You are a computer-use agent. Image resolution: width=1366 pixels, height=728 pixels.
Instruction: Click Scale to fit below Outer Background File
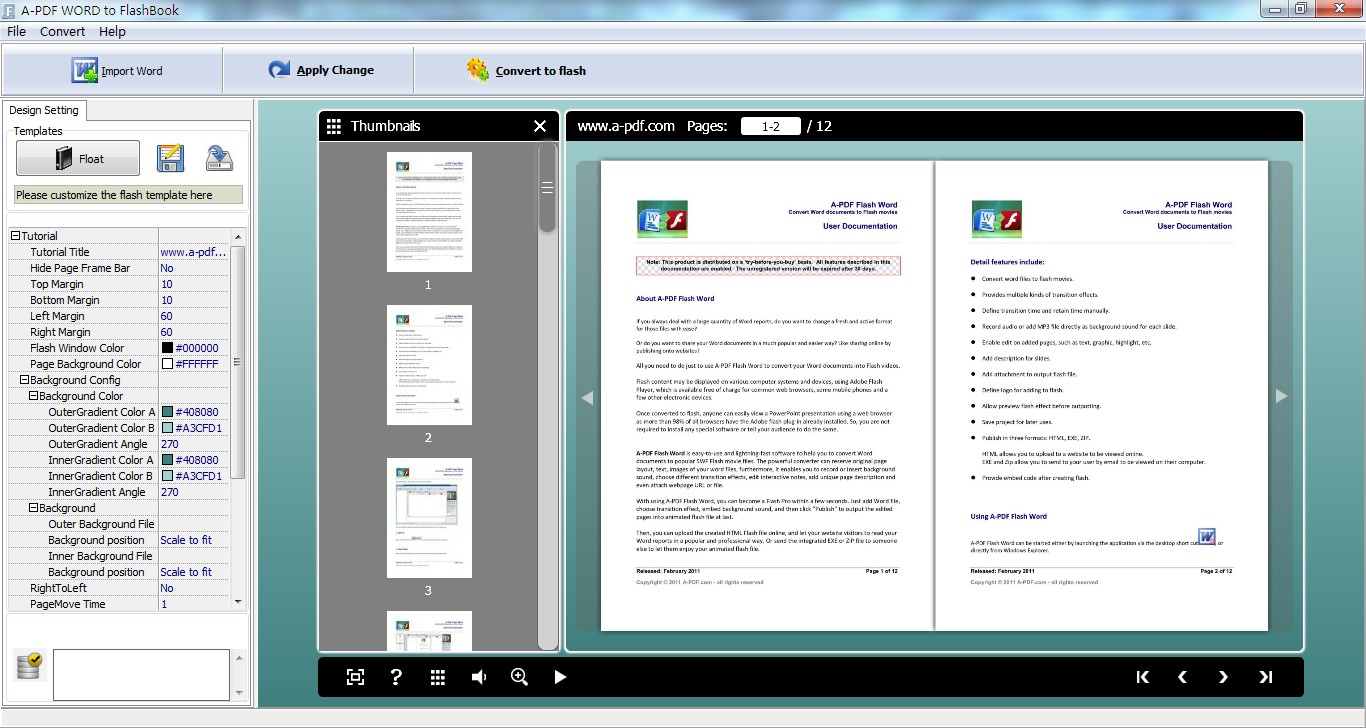click(x=186, y=540)
